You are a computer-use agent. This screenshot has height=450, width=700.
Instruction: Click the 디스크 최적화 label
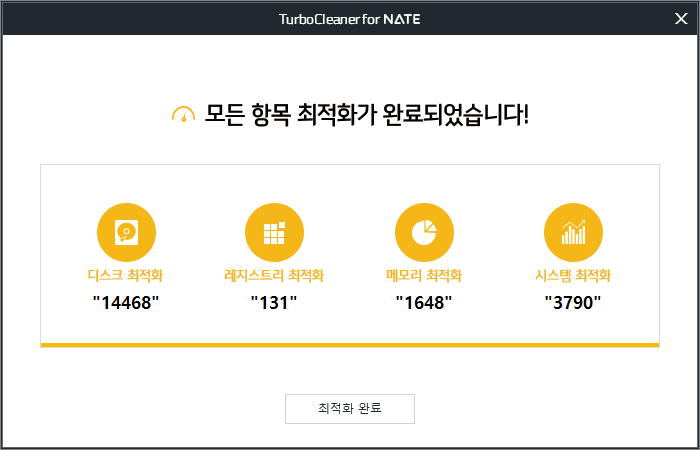[x=125, y=275]
